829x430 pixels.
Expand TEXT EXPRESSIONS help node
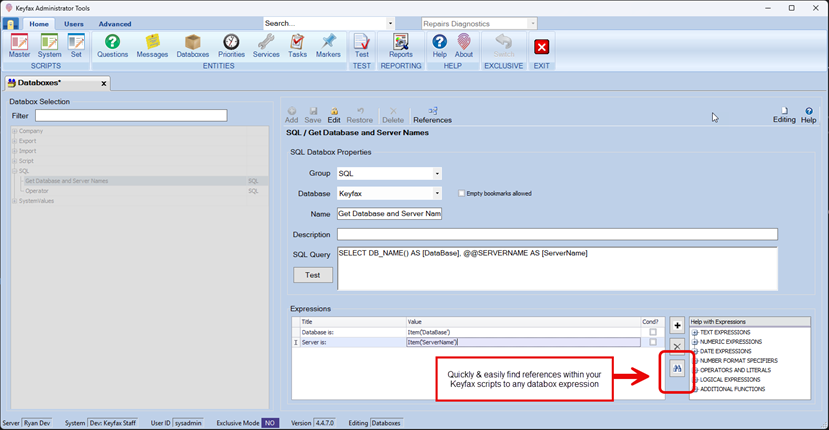[695, 332]
